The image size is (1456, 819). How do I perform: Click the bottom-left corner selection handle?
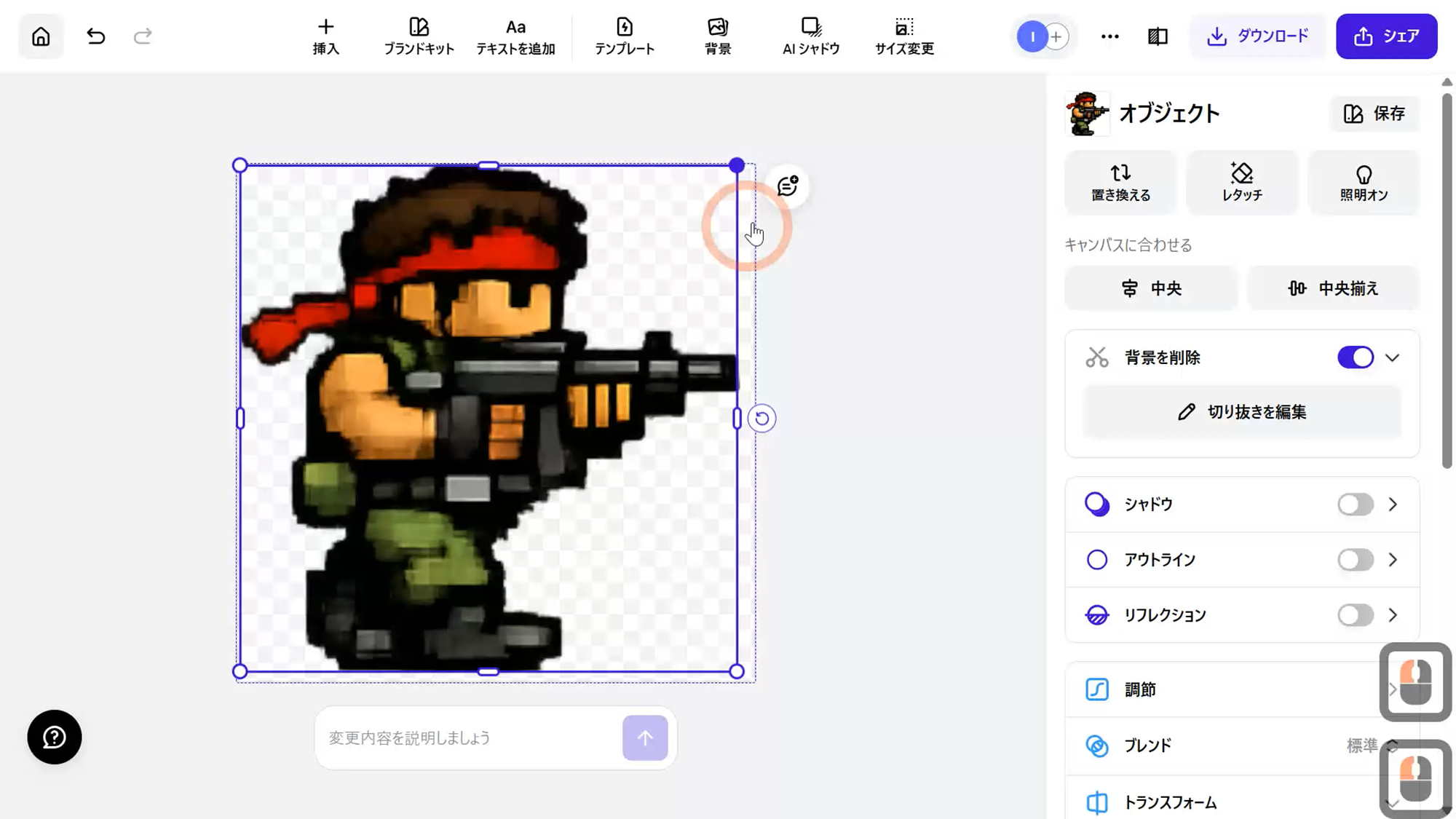[240, 671]
